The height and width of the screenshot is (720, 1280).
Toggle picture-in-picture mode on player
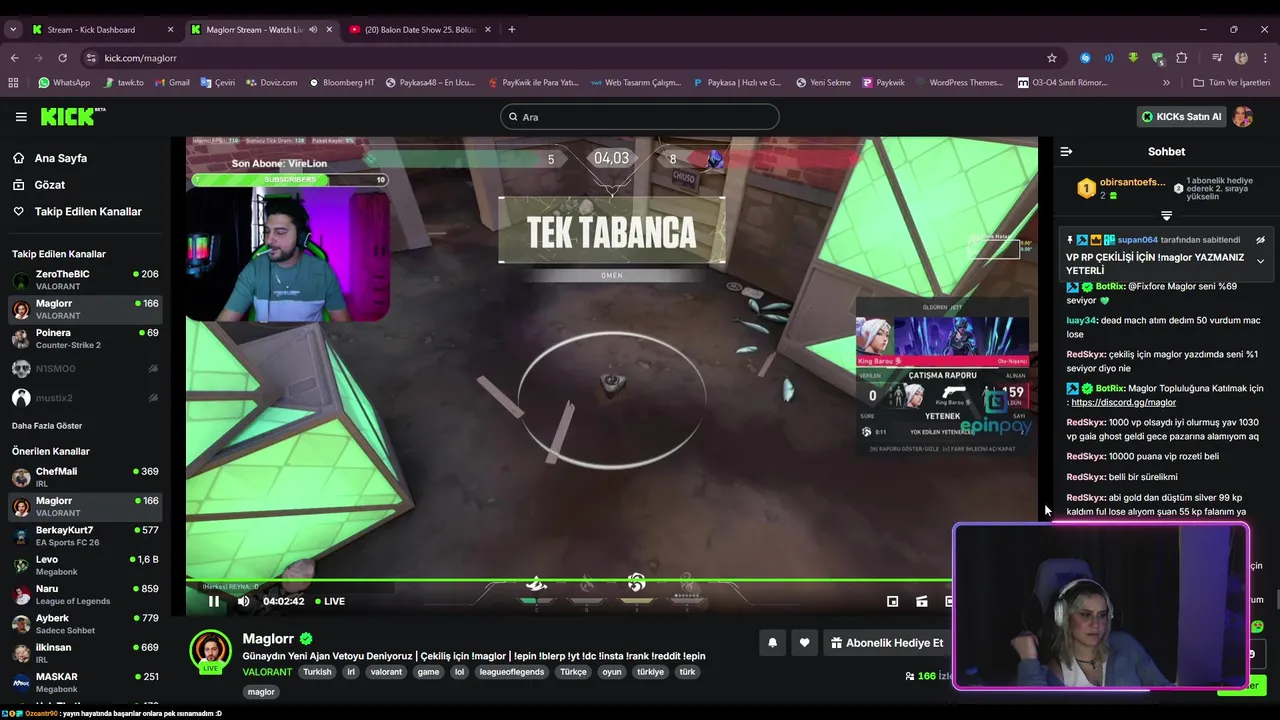[x=892, y=601]
